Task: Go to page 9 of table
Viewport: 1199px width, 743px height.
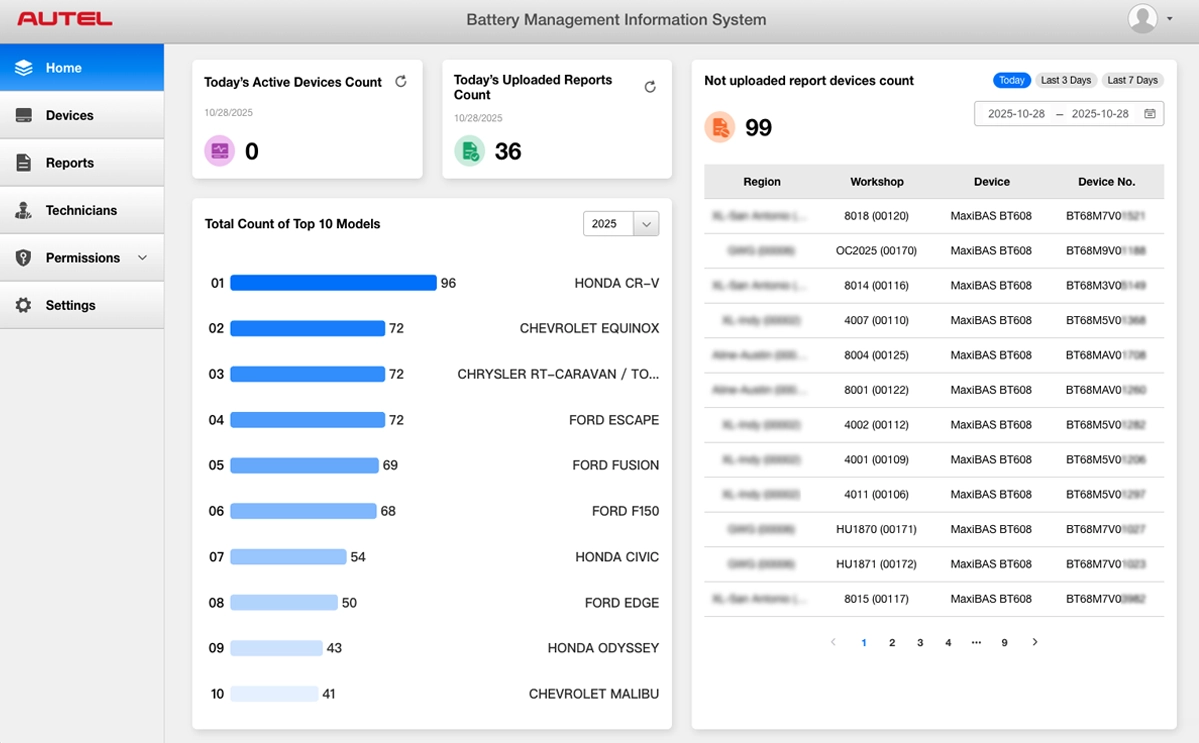Action: (x=1004, y=643)
